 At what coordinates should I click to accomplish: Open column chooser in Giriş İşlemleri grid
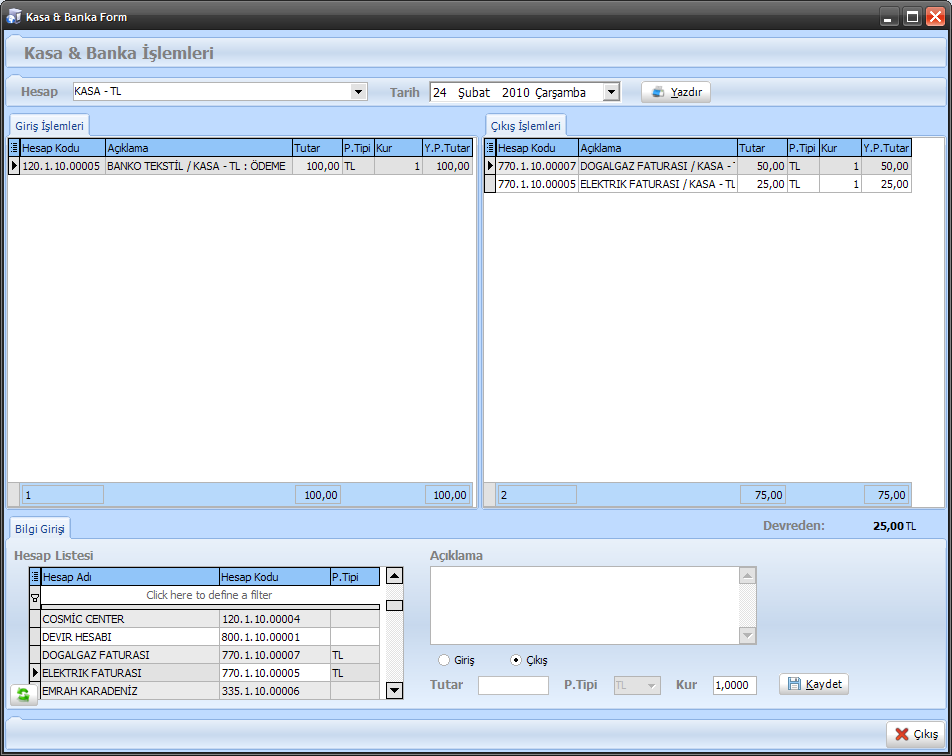tap(14, 148)
